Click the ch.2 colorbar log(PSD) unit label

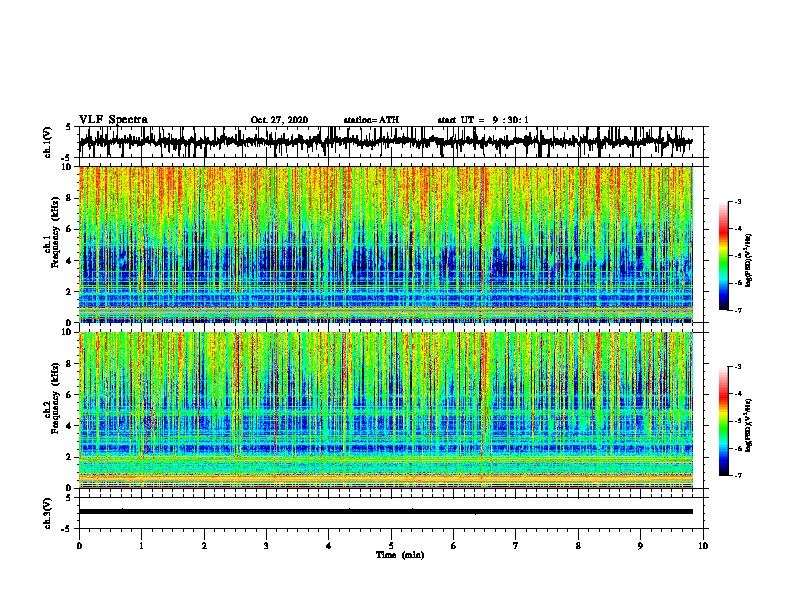[x=749, y=426]
